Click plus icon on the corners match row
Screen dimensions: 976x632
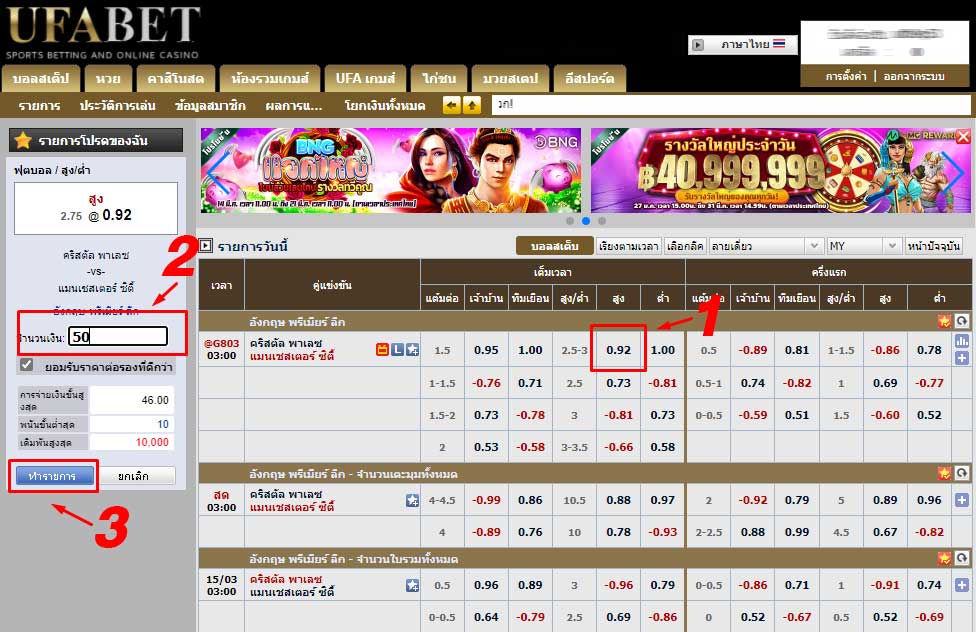[x=962, y=500]
